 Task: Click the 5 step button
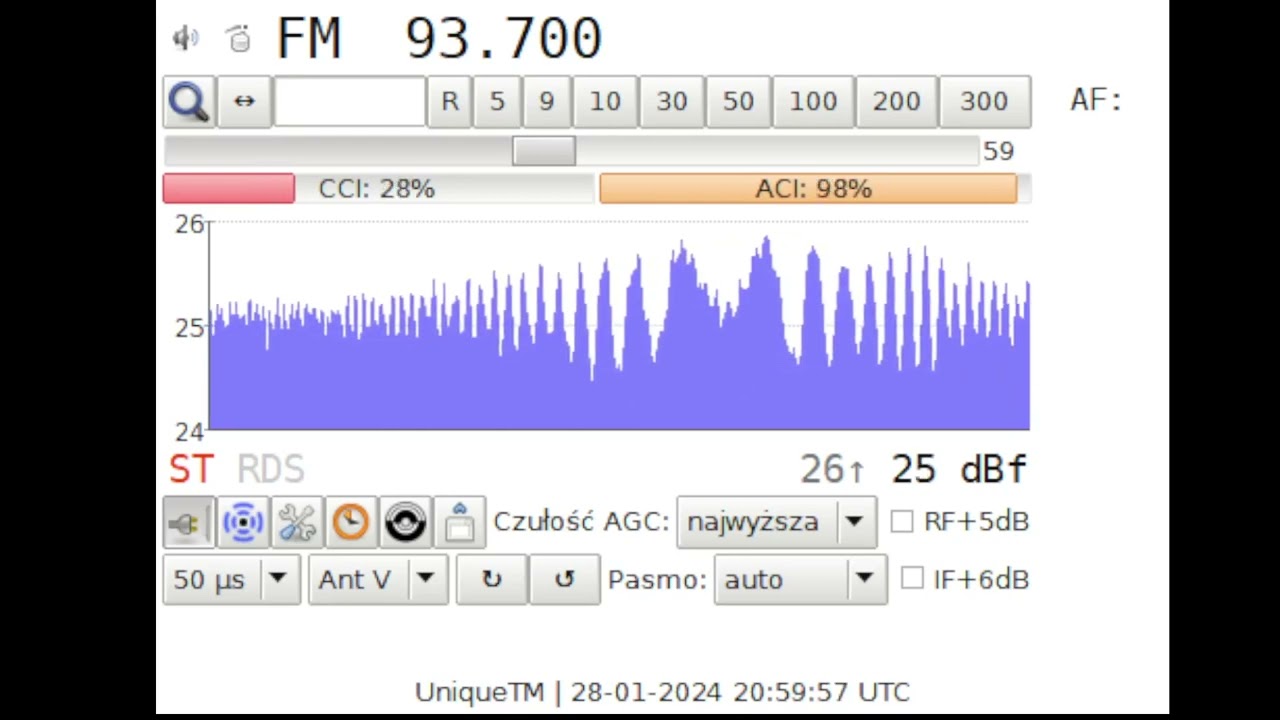[497, 101]
